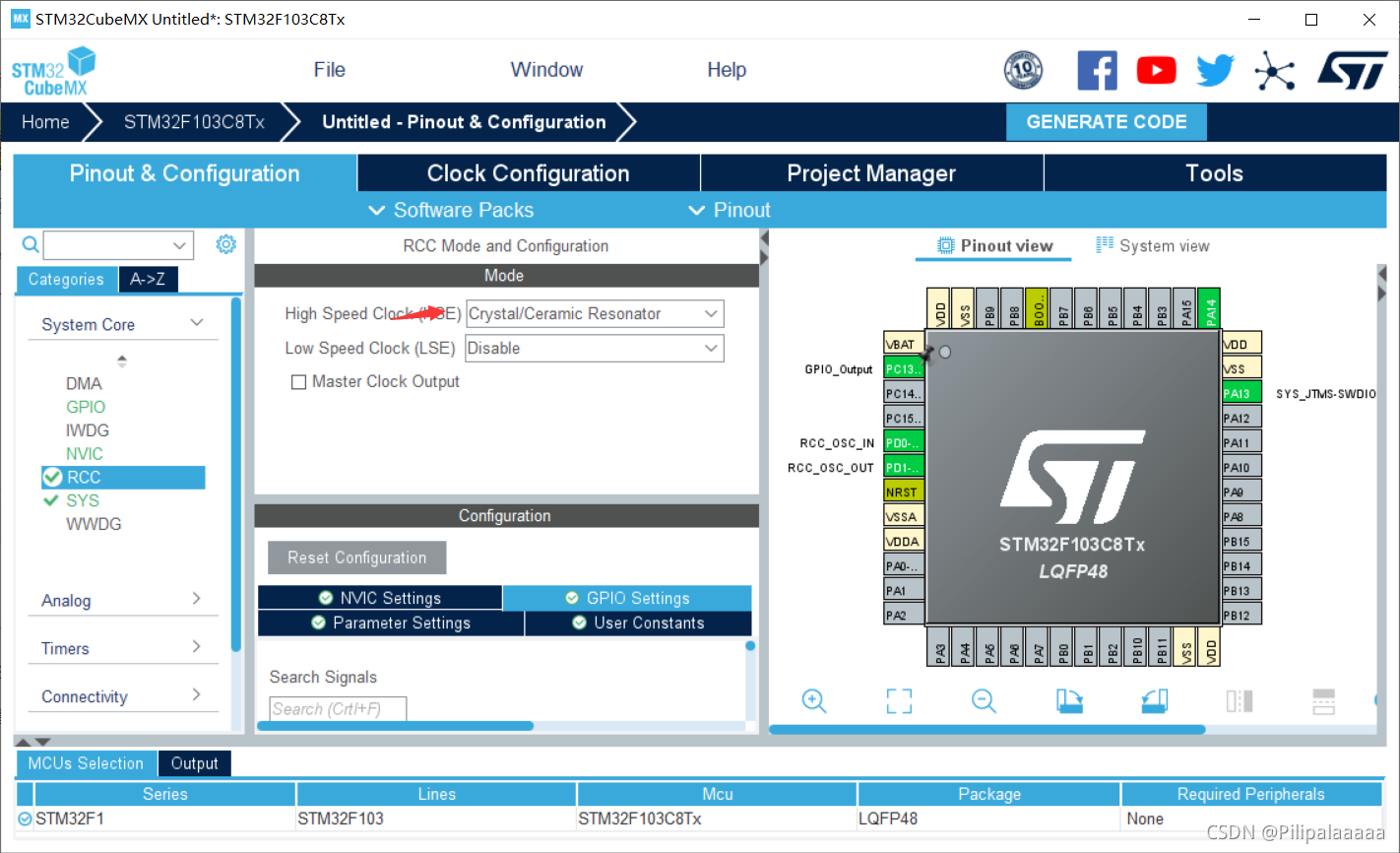Click the configuration panel horizontal scrollbar
Viewport: 1400px width, 853px height.
(x=396, y=726)
